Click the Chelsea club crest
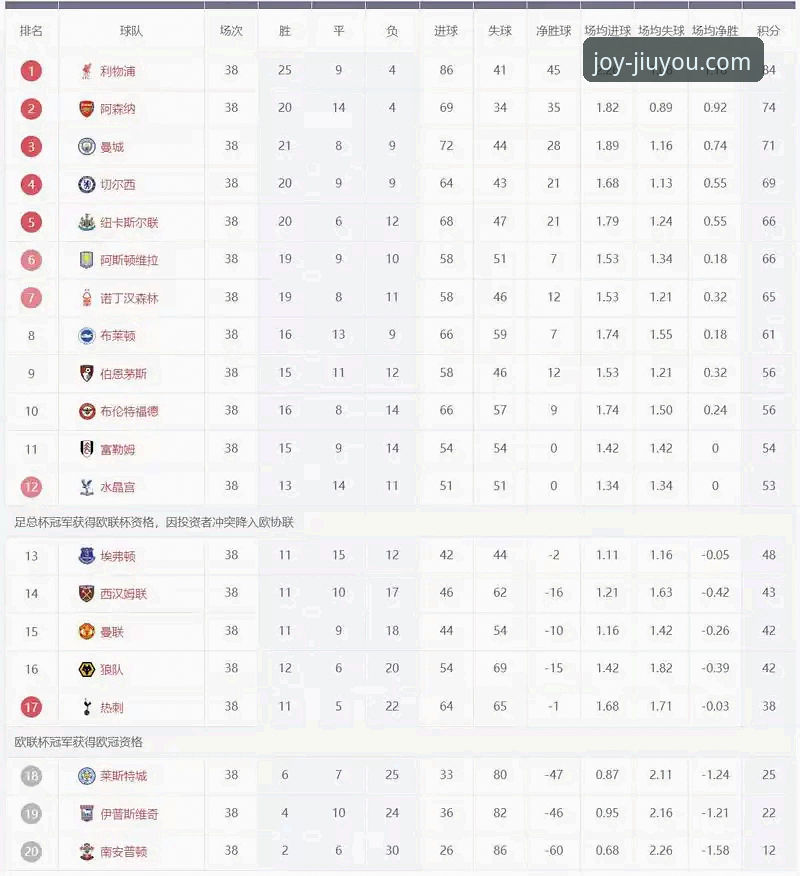This screenshot has width=800, height=876. click(x=87, y=184)
